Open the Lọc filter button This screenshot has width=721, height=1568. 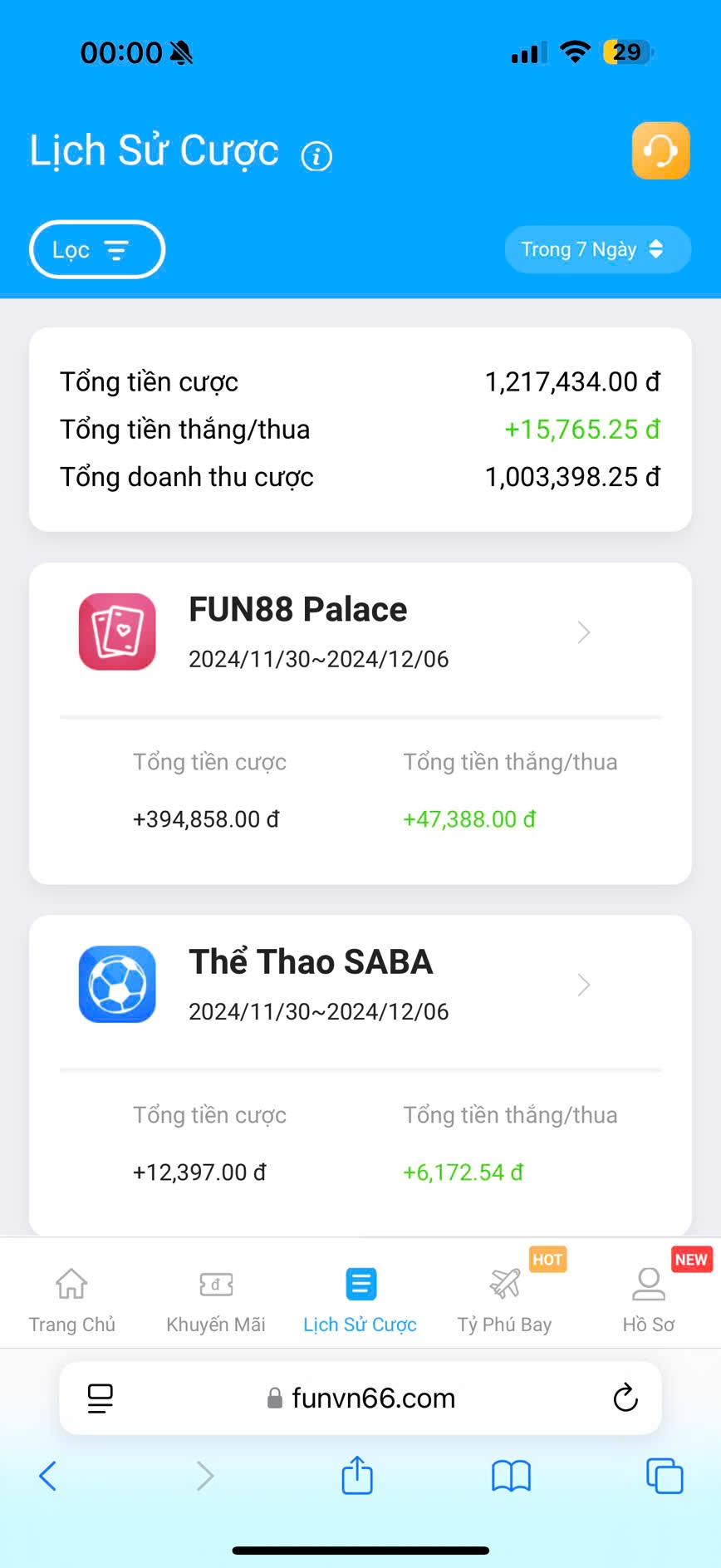pos(96,249)
